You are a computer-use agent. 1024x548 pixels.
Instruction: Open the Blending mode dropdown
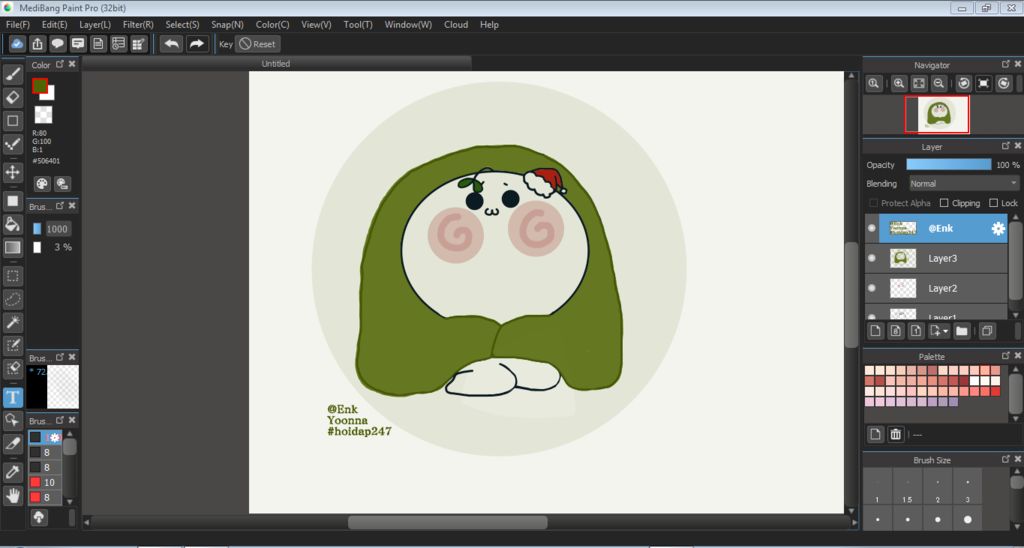[x=963, y=184]
